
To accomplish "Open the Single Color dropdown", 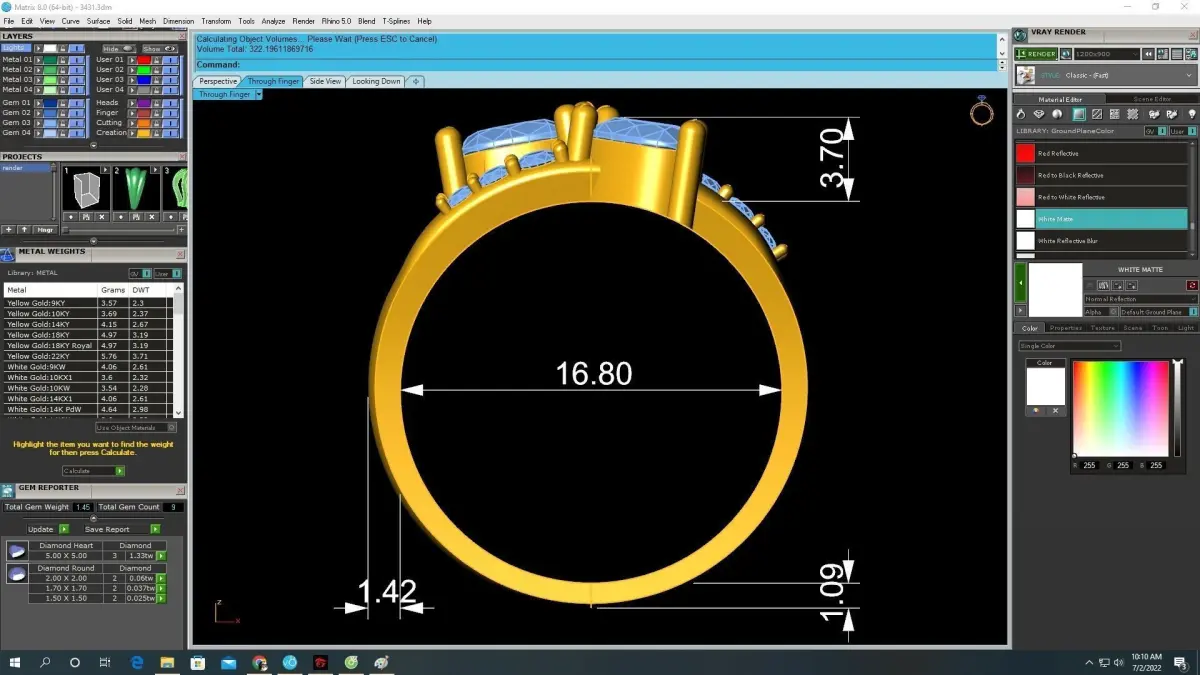I will point(1069,346).
